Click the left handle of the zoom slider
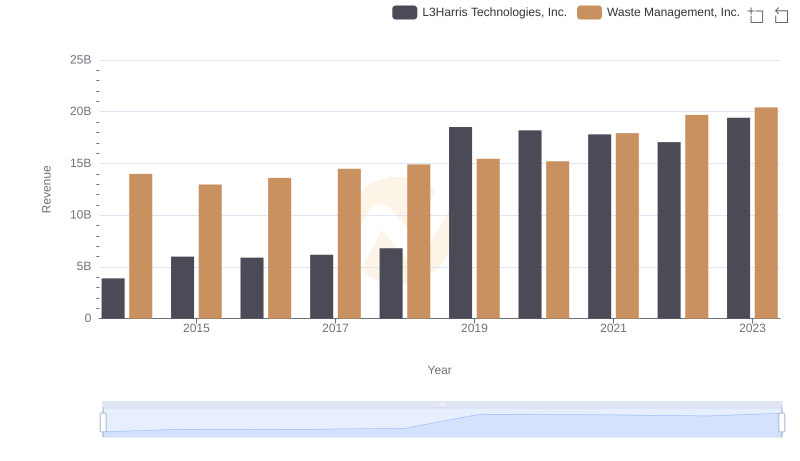This screenshot has height=461, width=800. pos(103,423)
